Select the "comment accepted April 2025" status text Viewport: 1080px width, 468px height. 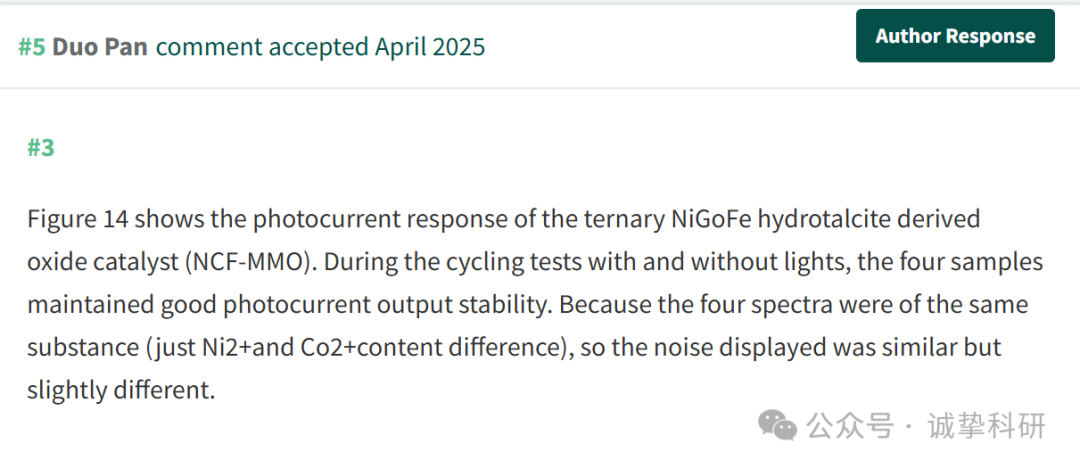click(320, 47)
